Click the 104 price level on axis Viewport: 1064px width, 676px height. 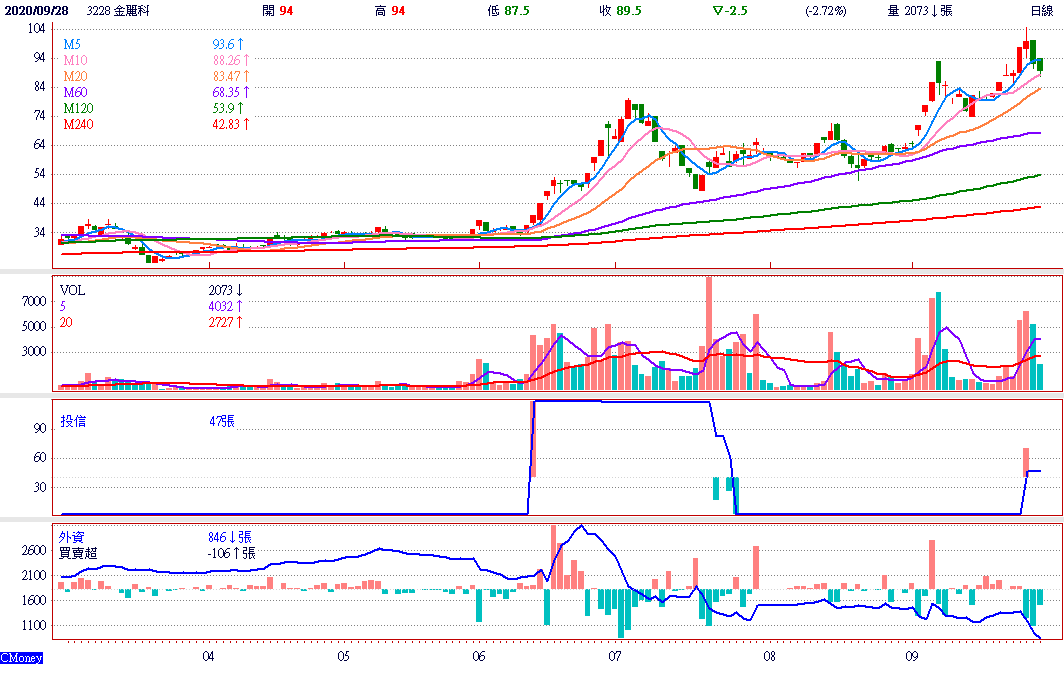35,29
